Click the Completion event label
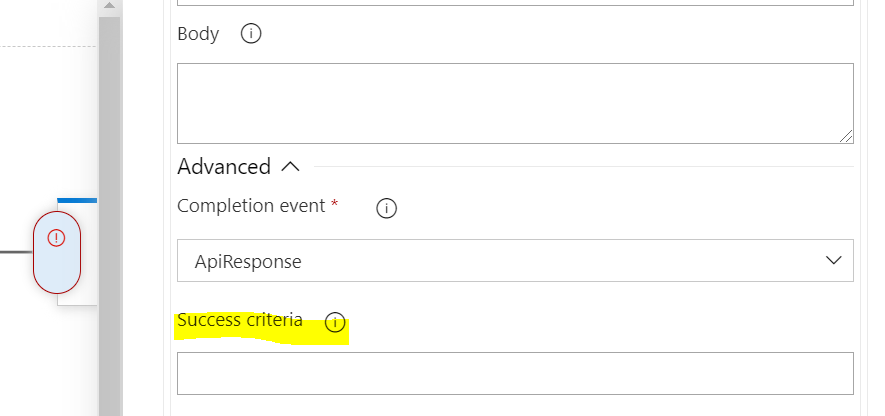This screenshot has height=416, width=885. (251, 206)
